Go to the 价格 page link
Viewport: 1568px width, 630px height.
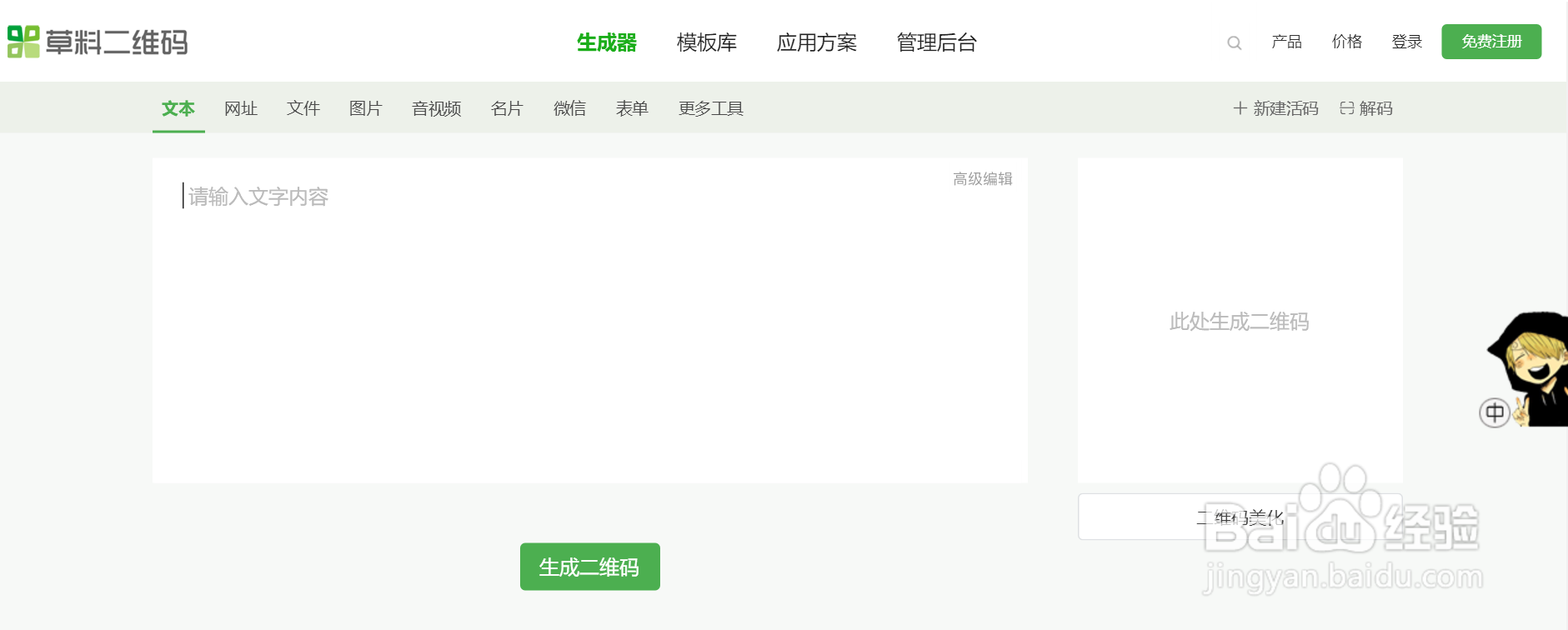[1347, 42]
